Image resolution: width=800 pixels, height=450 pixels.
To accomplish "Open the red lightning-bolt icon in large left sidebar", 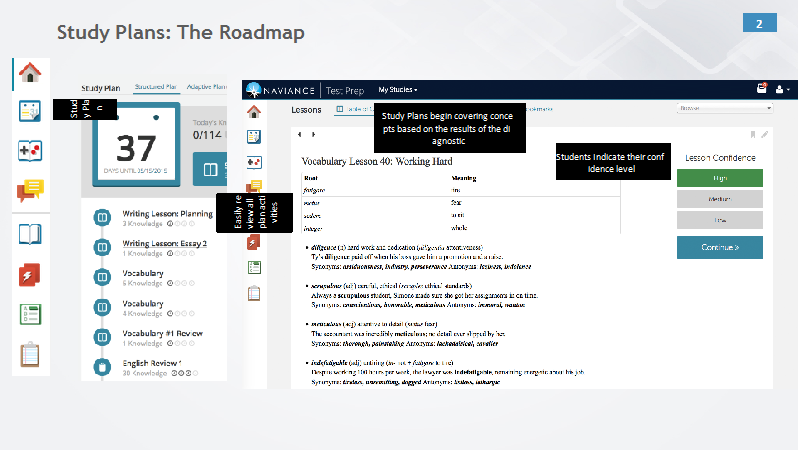I will (x=30, y=275).
